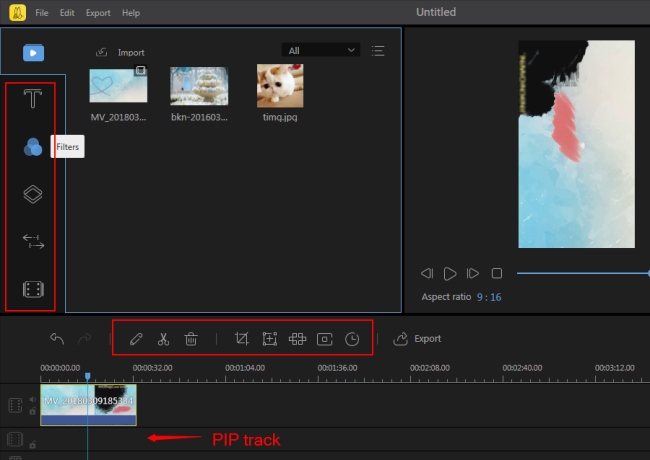650x460 pixels.
Task: Toggle lock on the main video track
Action: [31, 414]
